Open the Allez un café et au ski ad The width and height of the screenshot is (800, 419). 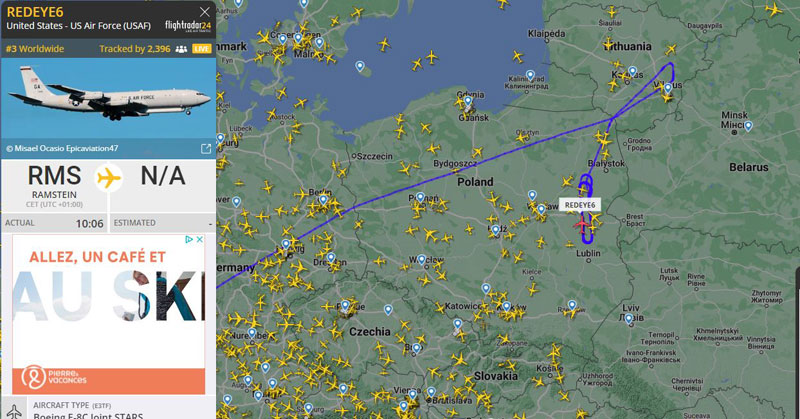(x=108, y=314)
